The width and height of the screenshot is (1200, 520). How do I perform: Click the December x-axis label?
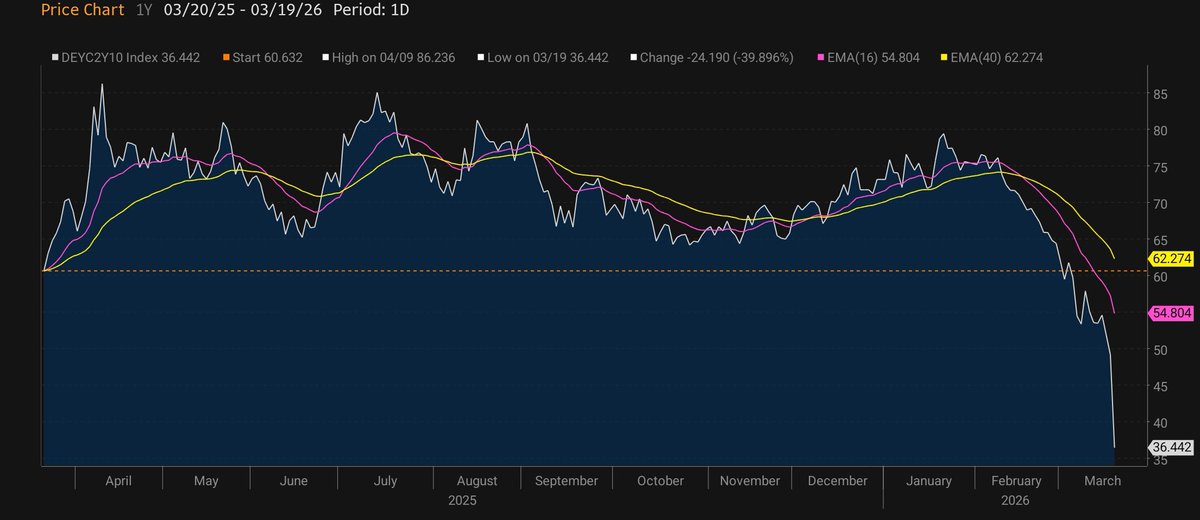pyautogui.click(x=838, y=480)
